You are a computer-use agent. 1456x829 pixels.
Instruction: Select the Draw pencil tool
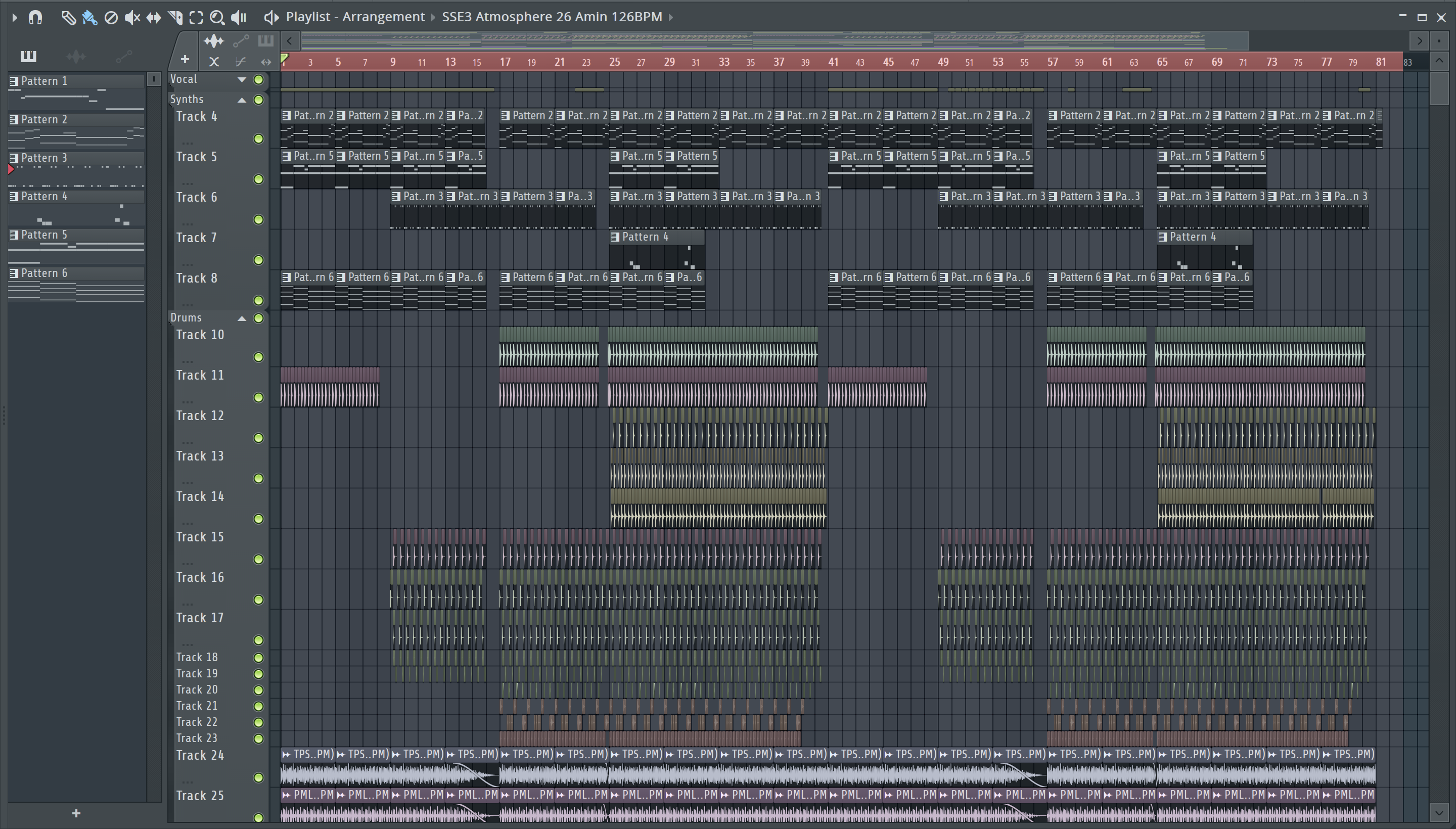click(68, 18)
